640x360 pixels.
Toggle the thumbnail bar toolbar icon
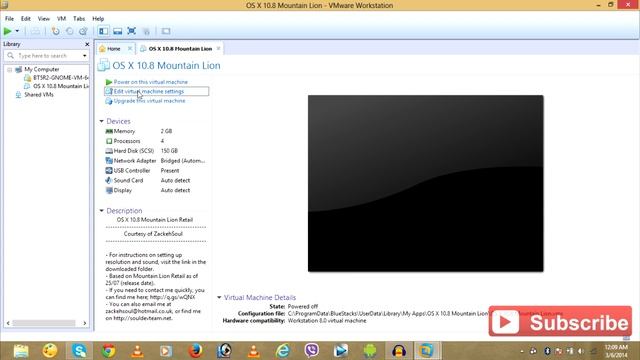click(x=118, y=31)
